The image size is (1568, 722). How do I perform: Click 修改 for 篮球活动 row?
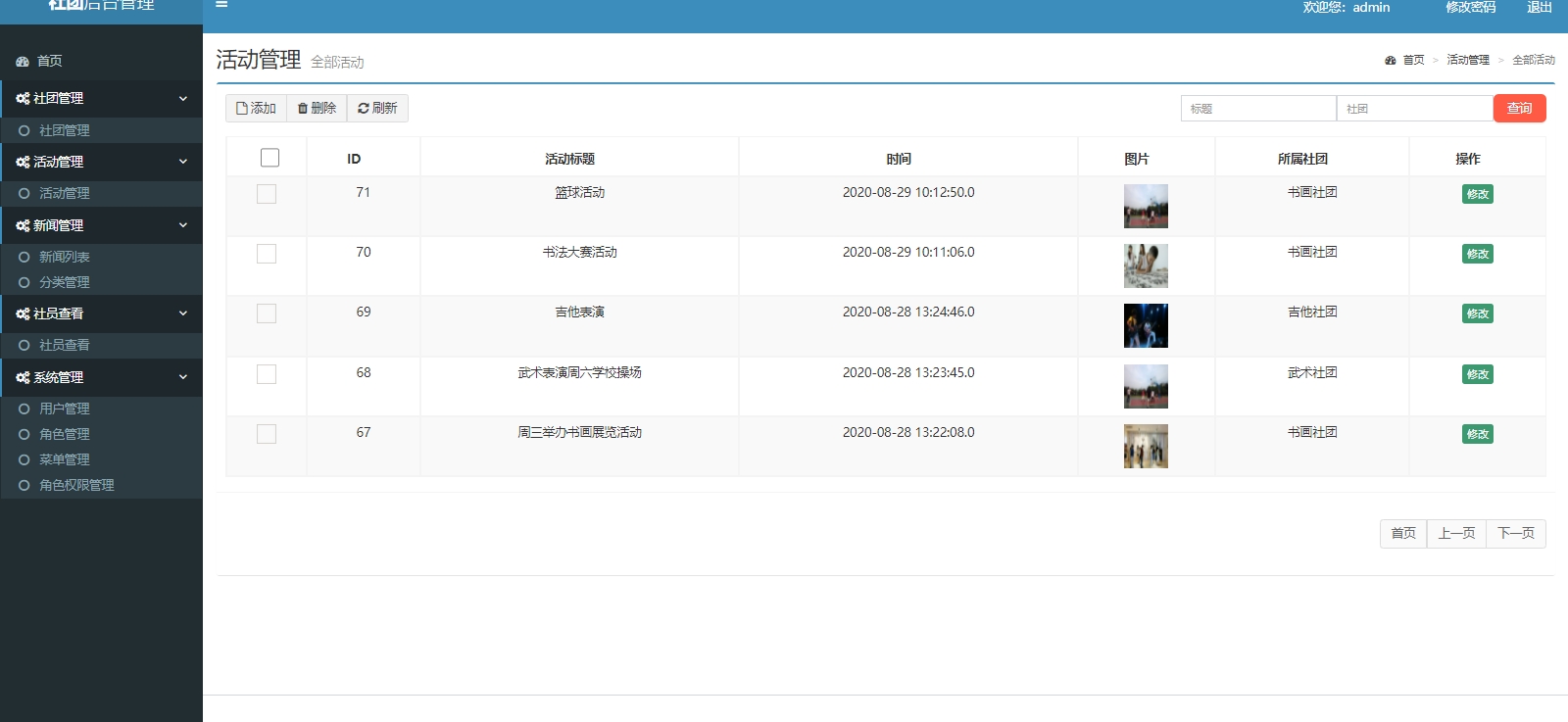pos(1478,194)
